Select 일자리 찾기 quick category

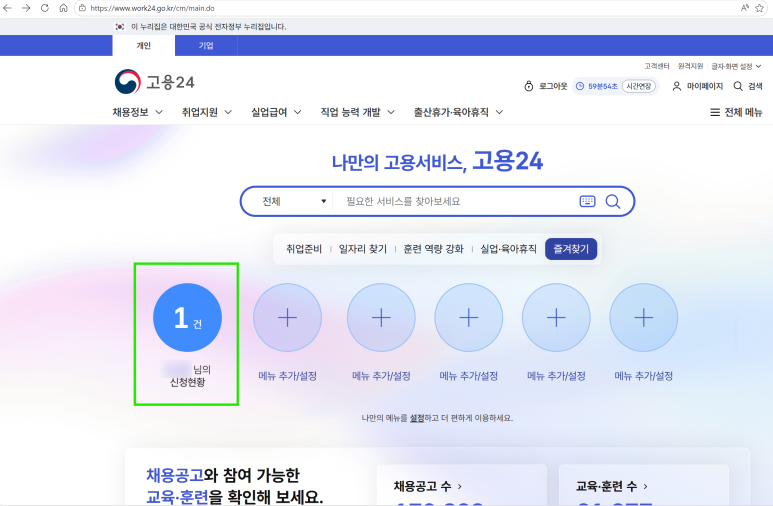point(363,249)
